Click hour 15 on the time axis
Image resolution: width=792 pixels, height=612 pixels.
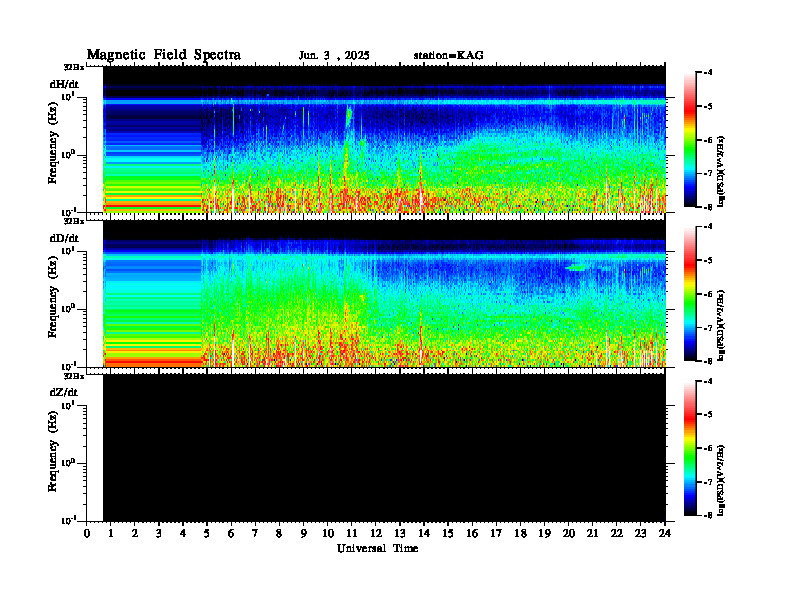tap(448, 534)
